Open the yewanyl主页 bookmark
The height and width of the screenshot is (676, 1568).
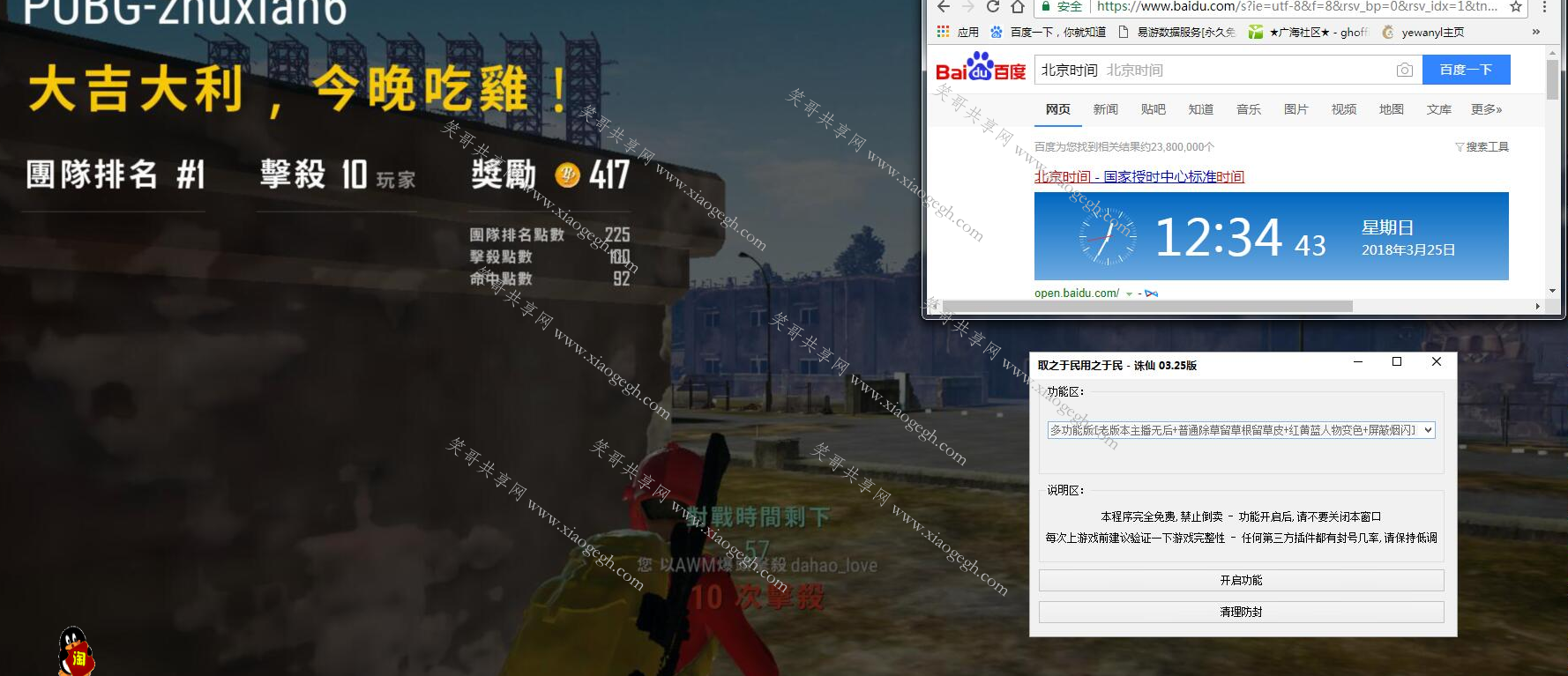point(1423,32)
